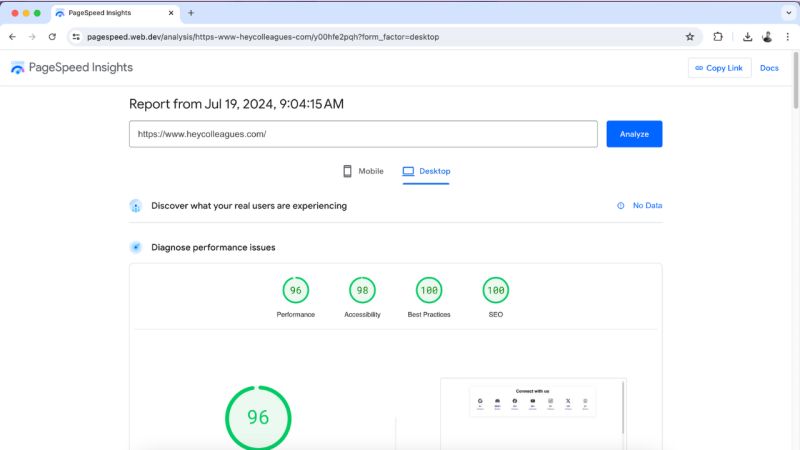Image resolution: width=800 pixels, height=450 pixels.
Task: Click the site information icon in address bar
Action: coord(76,37)
